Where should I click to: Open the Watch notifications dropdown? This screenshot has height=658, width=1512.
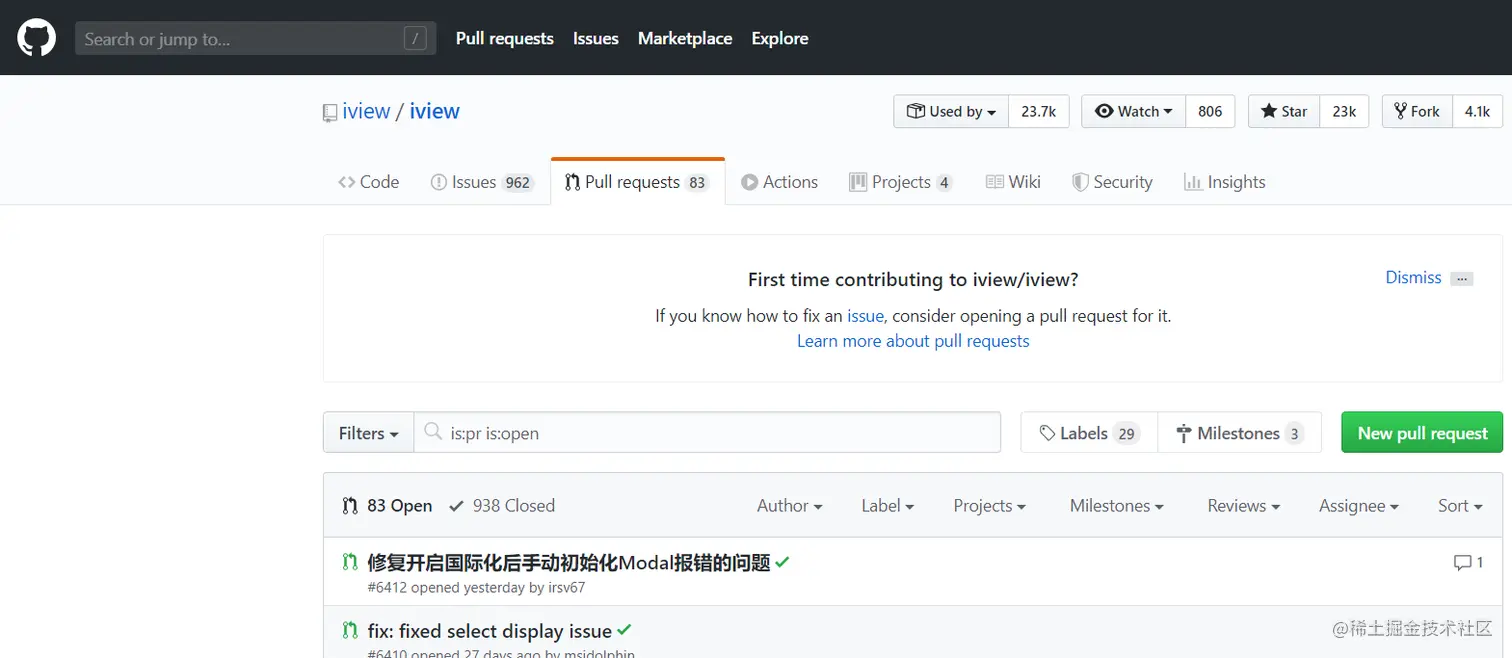tap(1133, 111)
